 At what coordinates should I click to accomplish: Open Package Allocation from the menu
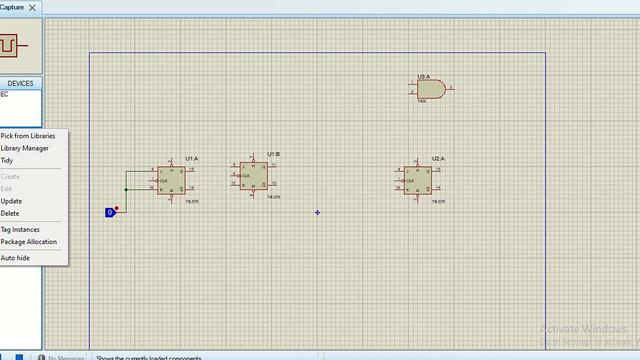[29, 242]
